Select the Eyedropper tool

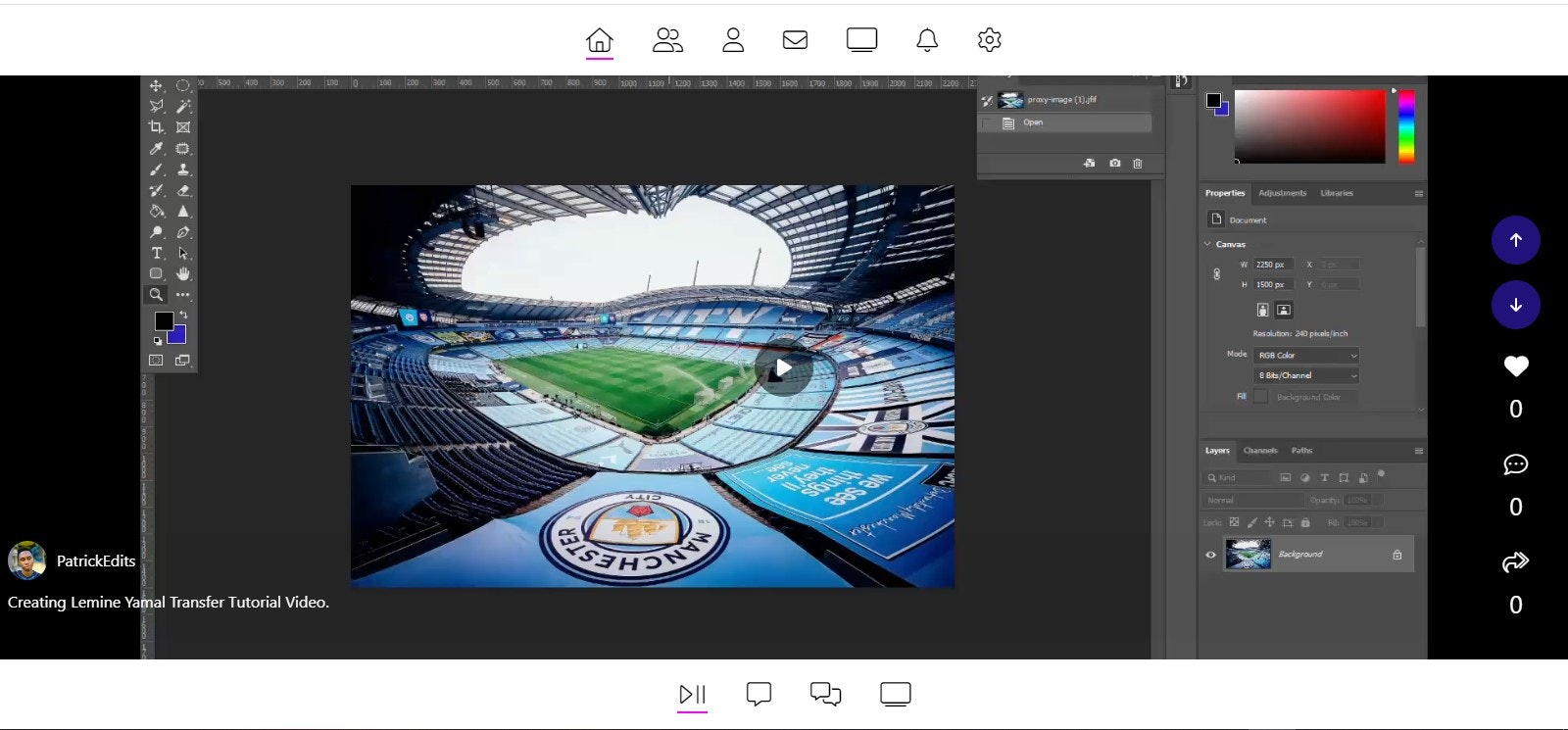(x=156, y=149)
